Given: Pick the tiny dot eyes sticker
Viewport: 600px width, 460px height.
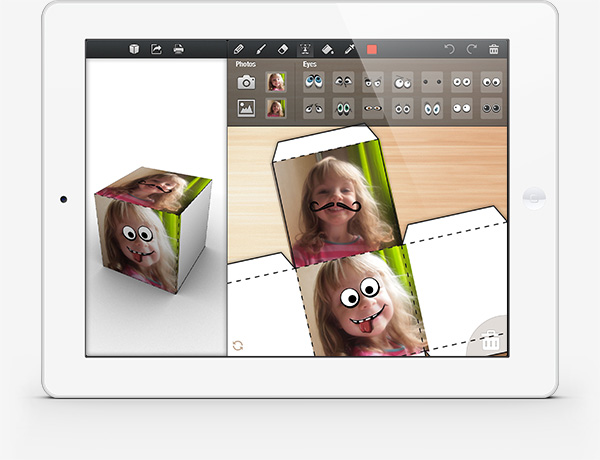Looking at the screenshot, I should [x=432, y=82].
